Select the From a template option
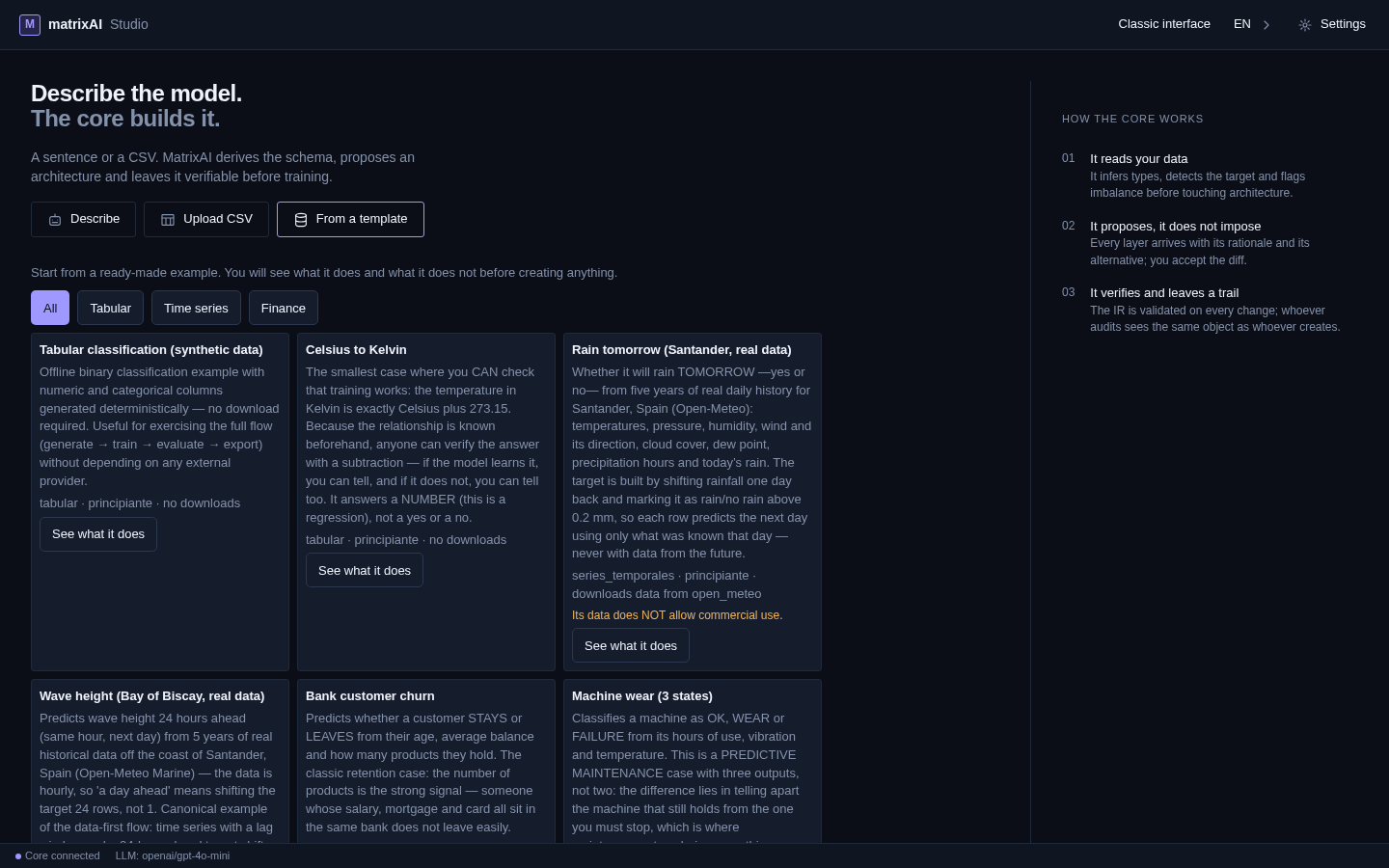This screenshot has height=868, width=1389. click(350, 219)
